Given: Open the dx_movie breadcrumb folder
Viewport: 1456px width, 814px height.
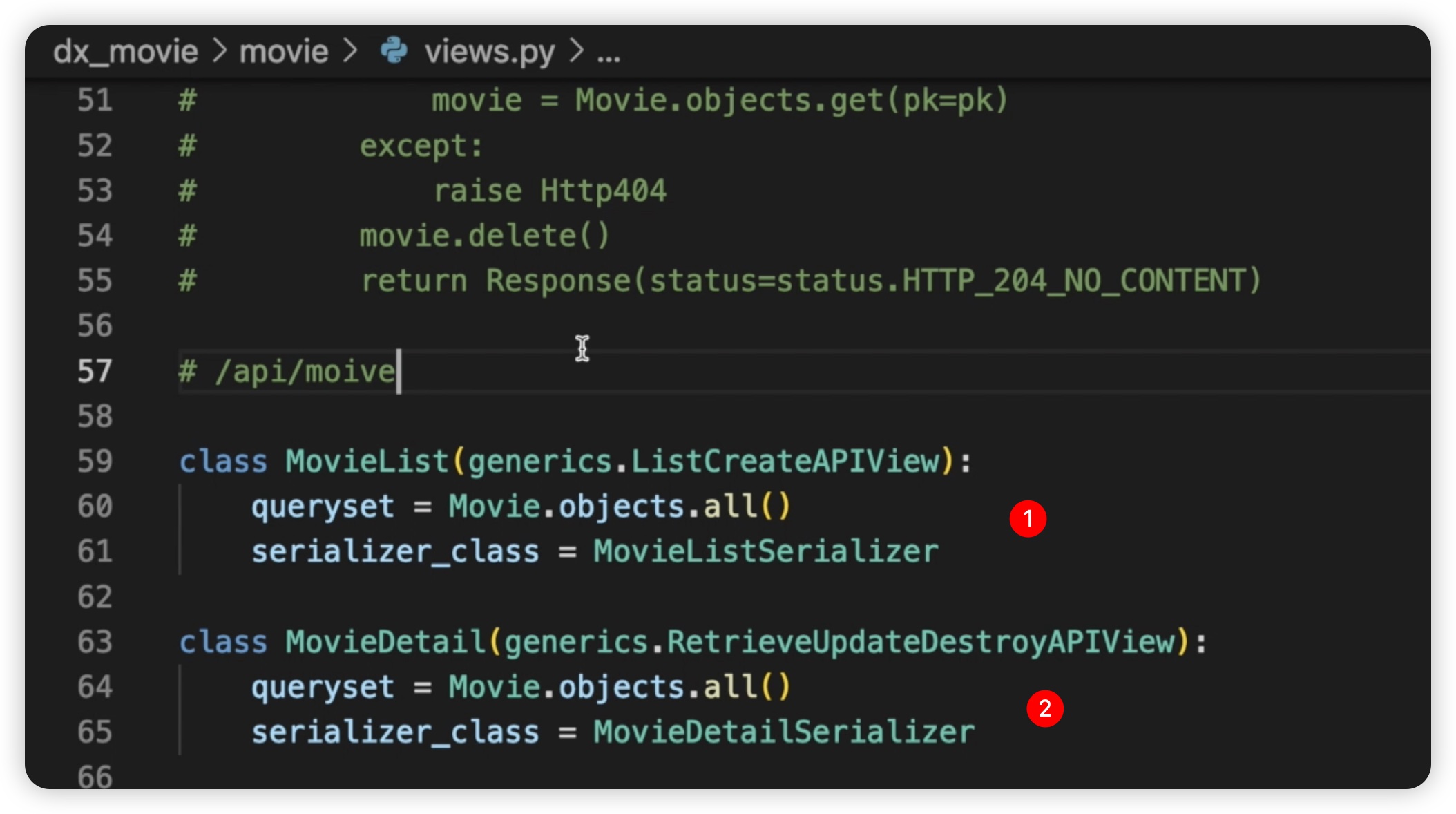Looking at the screenshot, I should [x=126, y=52].
